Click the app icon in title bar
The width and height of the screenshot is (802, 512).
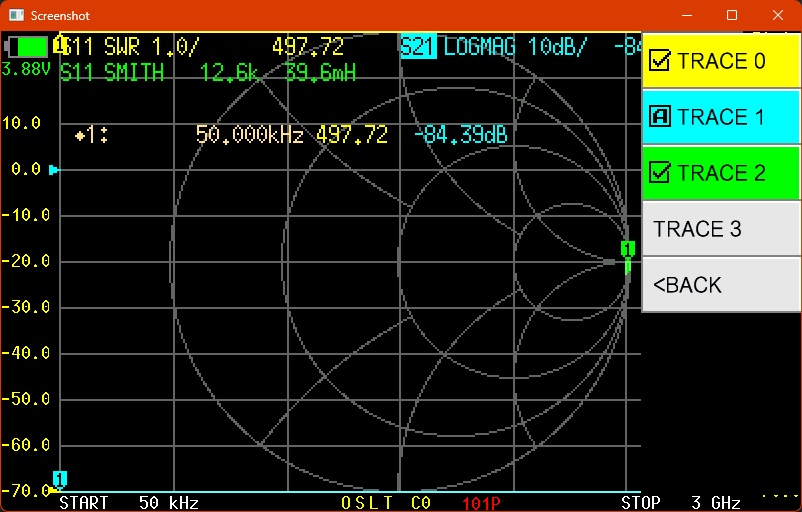coord(16,16)
